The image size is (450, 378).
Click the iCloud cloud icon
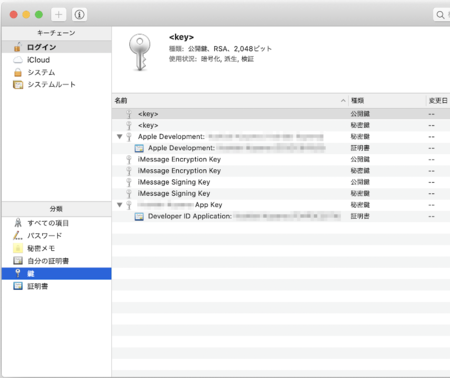click(18, 60)
